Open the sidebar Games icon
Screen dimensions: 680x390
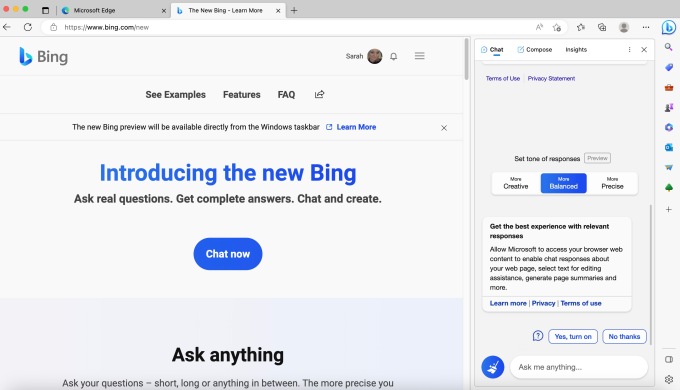tap(669, 107)
